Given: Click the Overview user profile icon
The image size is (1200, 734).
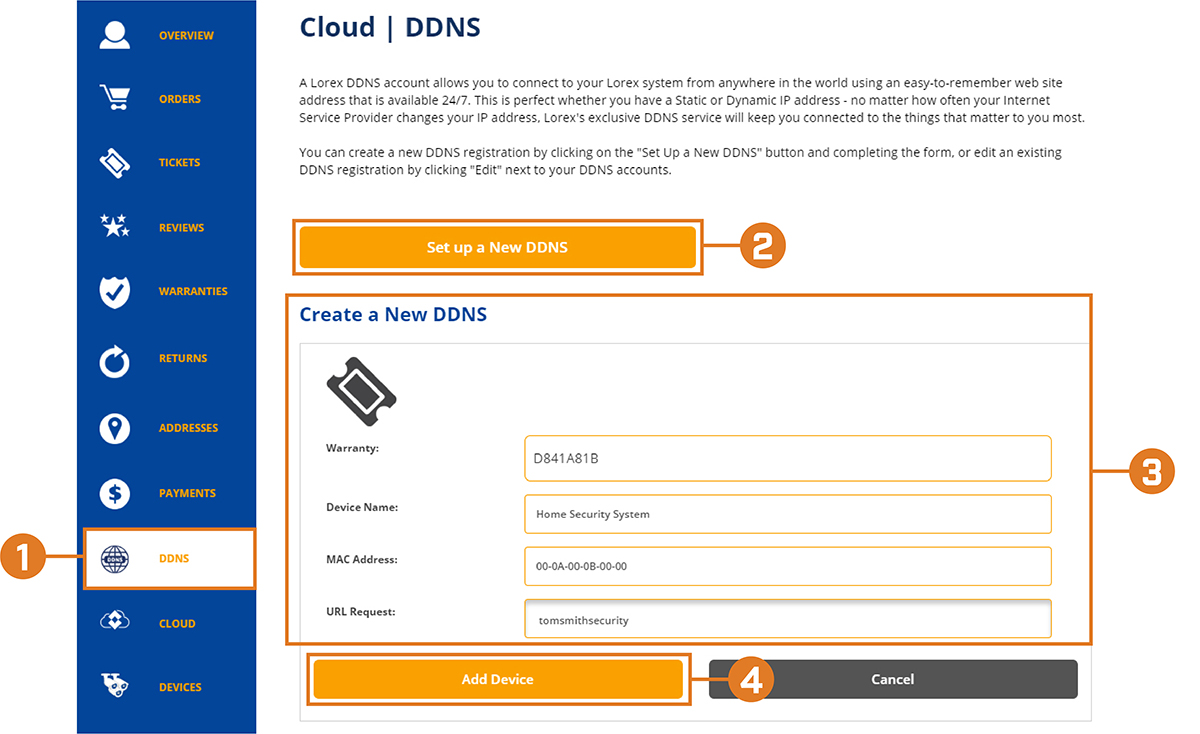Looking at the screenshot, I should (x=115, y=34).
